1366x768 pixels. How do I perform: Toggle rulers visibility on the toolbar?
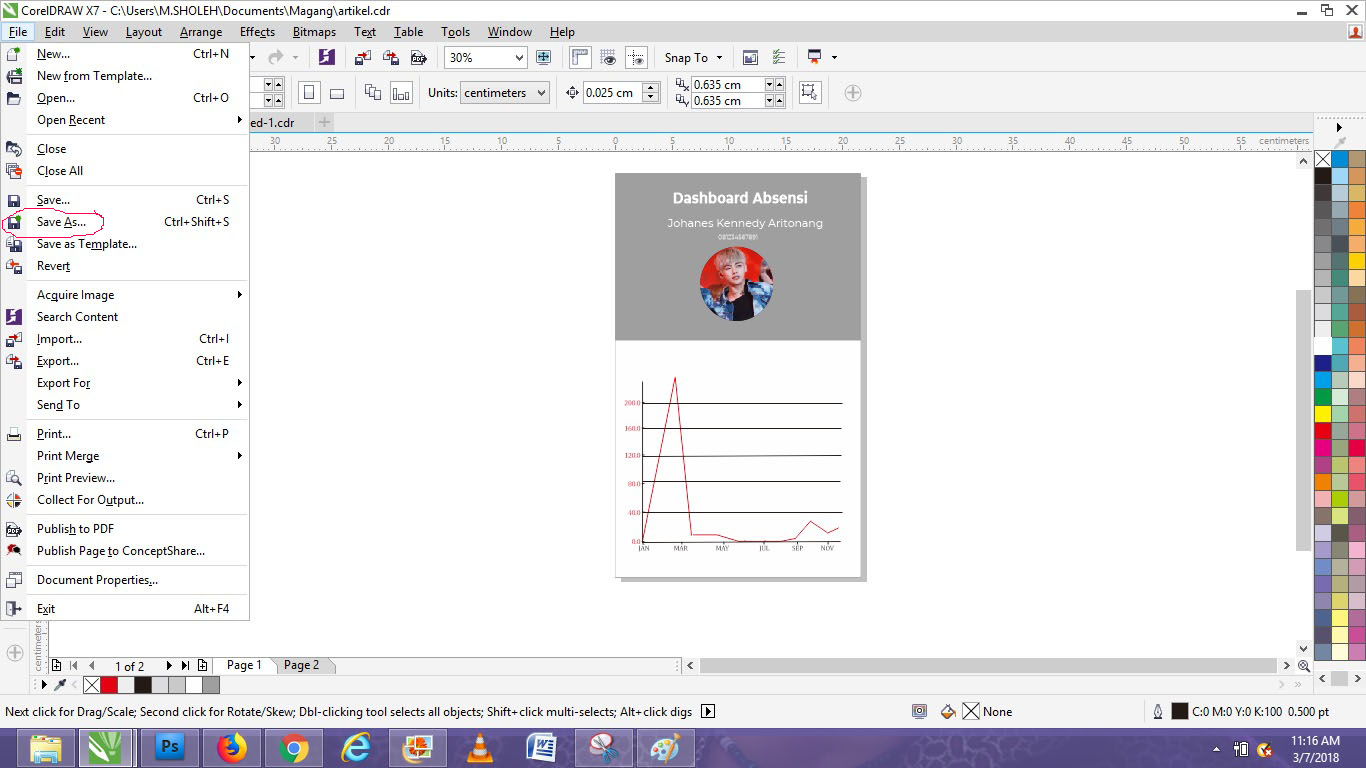pyautogui.click(x=579, y=57)
